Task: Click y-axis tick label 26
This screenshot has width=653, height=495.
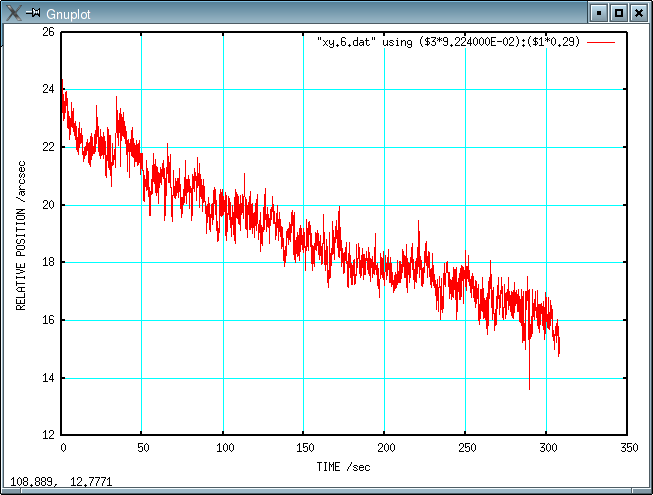Action: tap(48, 32)
